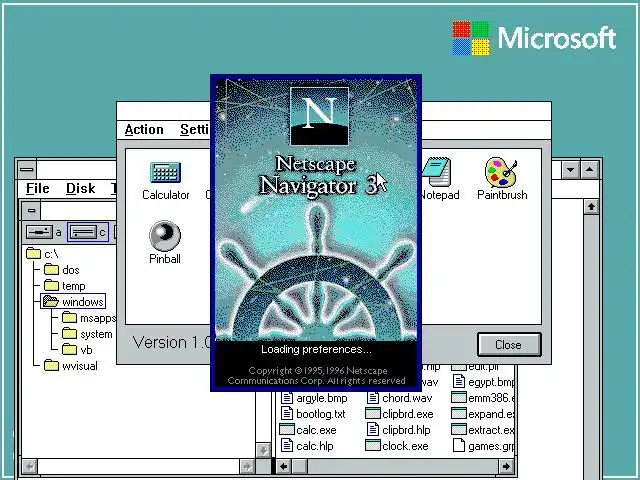Viewport: 640px width, 480px height.
Task: Click the file list's left scroll arrow
Action: click(x=284, y=466)
